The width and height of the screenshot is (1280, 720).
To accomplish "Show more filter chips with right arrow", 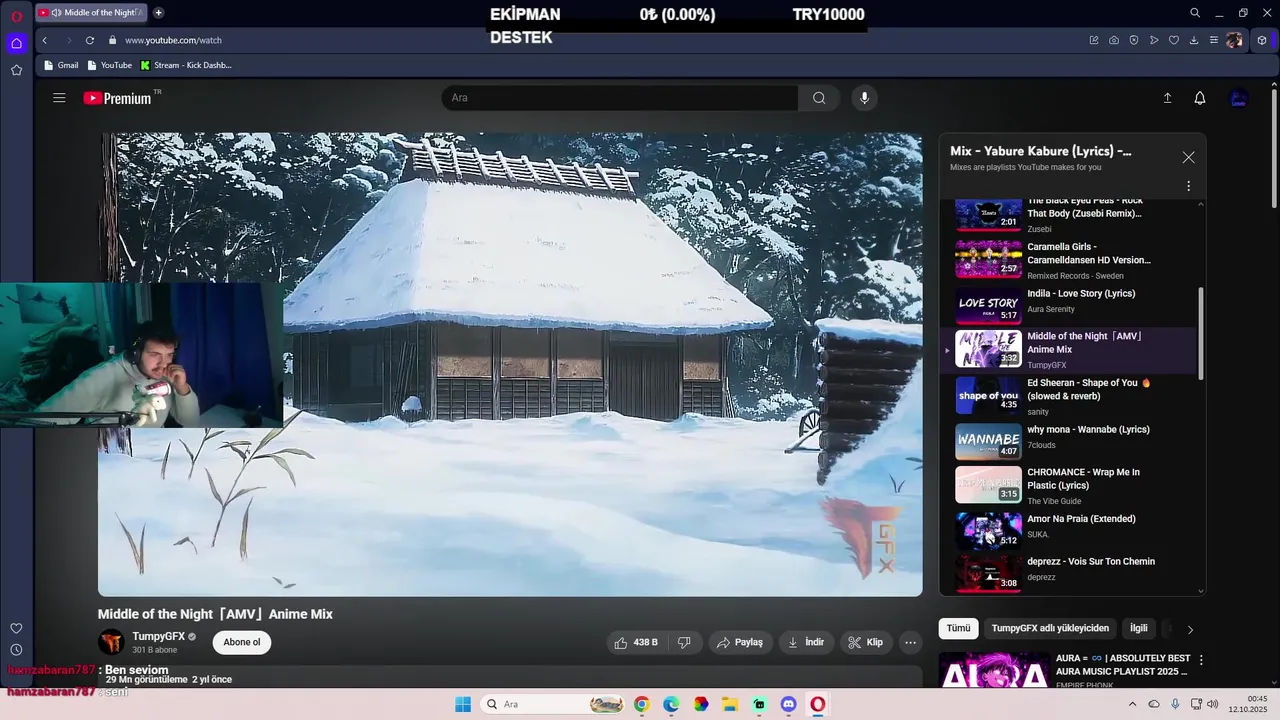I will tap(1190, 629).
